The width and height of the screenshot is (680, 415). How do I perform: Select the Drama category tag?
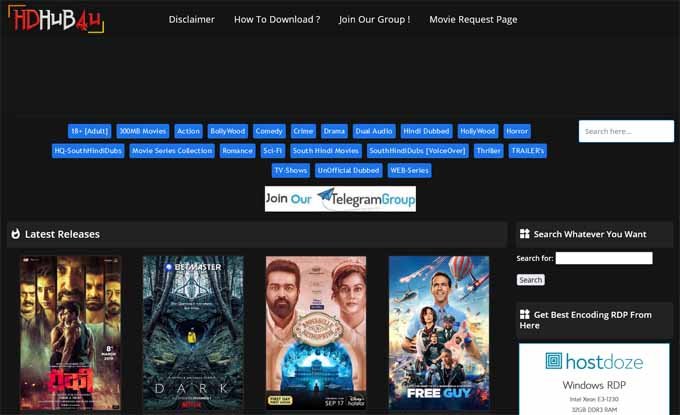click(334, 131)
